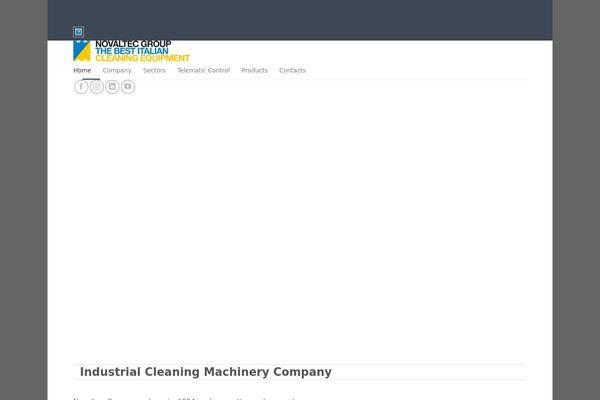Open the Sectors menu item

coord(154,70)
